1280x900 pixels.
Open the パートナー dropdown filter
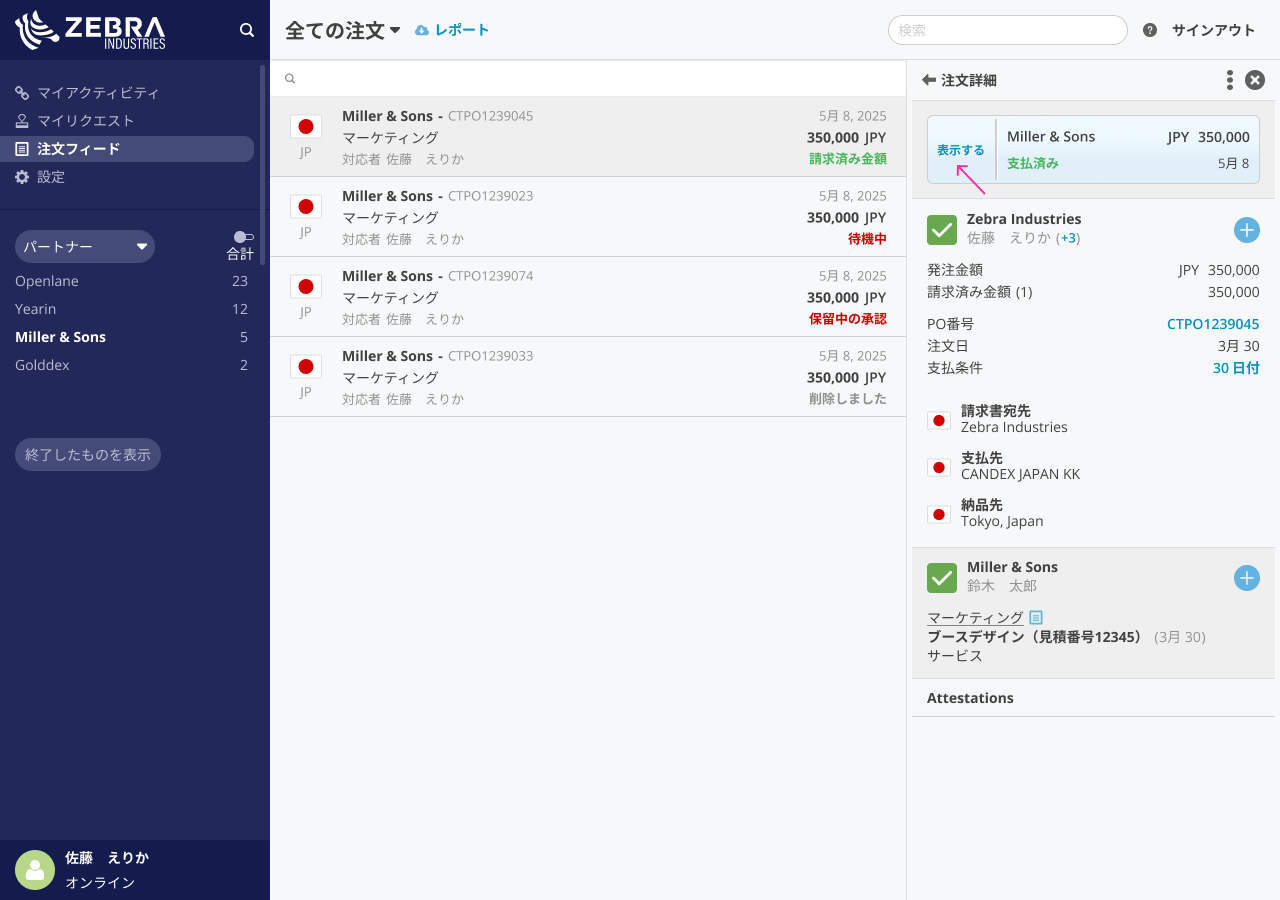click(x=85, y=246)
